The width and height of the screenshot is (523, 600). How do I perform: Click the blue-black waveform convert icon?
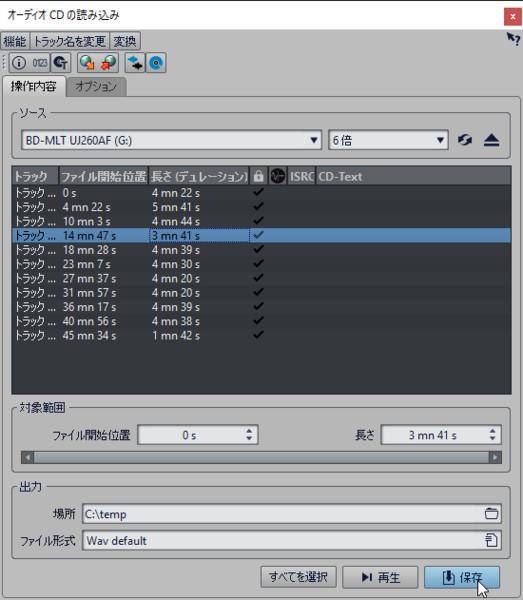tap(135, 63)
